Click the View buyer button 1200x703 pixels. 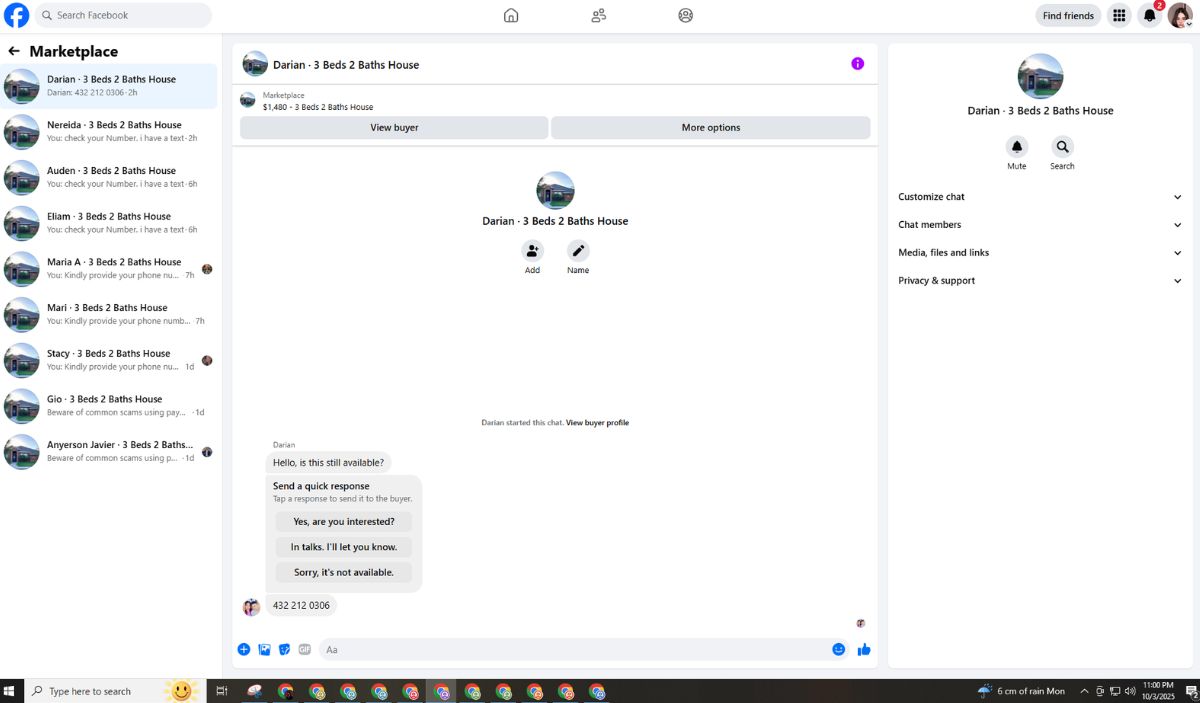394,128
